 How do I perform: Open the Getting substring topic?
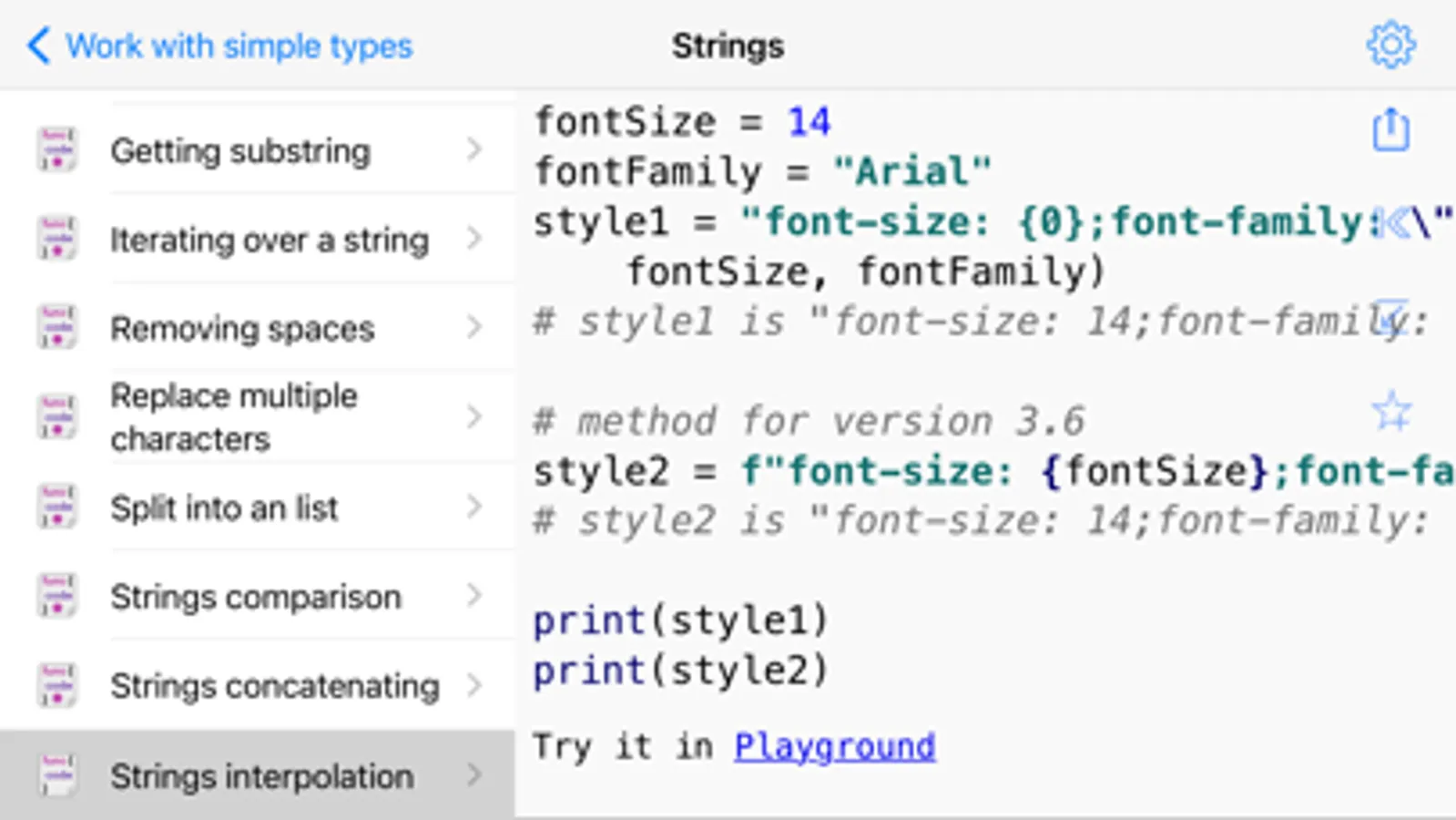pos(240,150)
